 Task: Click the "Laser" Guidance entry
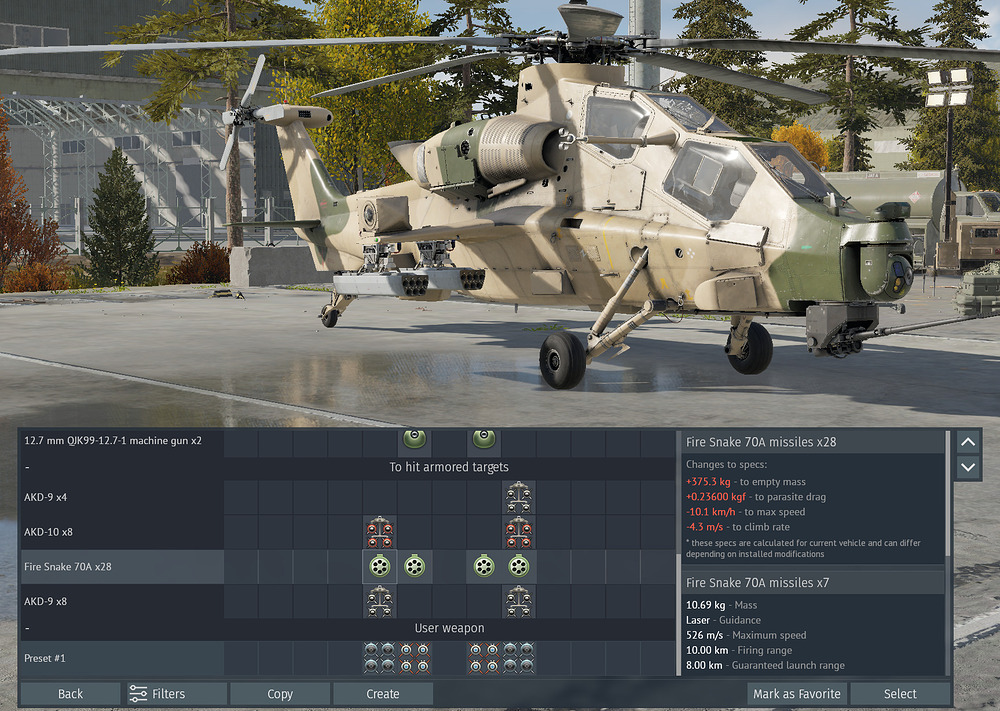[698, 620]
